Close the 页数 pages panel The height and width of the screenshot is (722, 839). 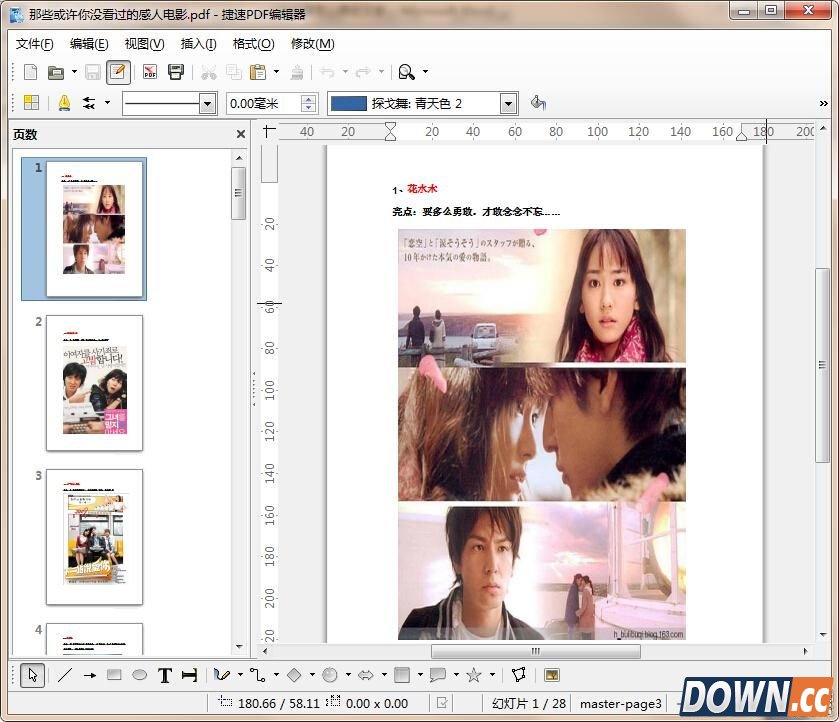click(240, 134)
